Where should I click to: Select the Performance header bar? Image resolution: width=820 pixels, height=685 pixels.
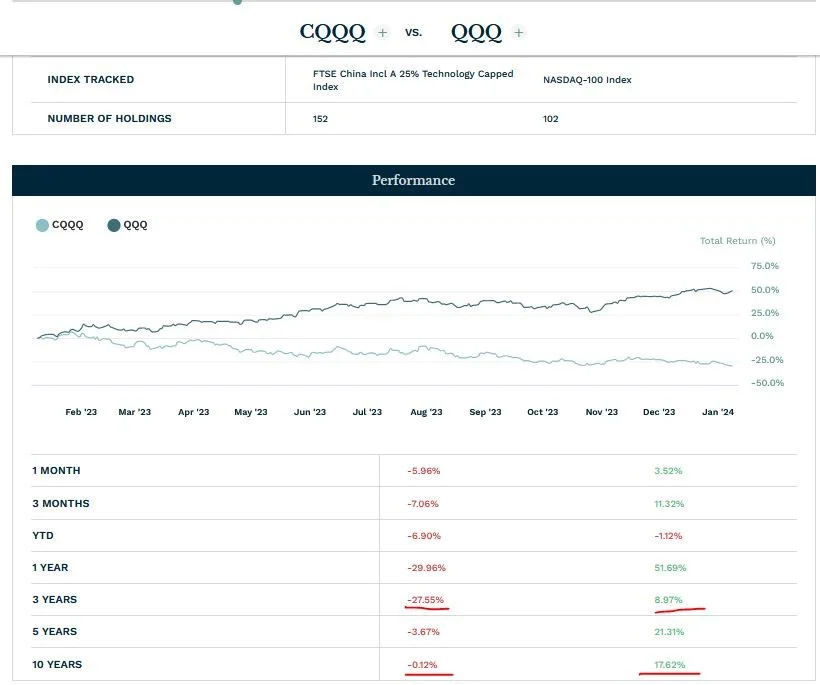(413, 181)
